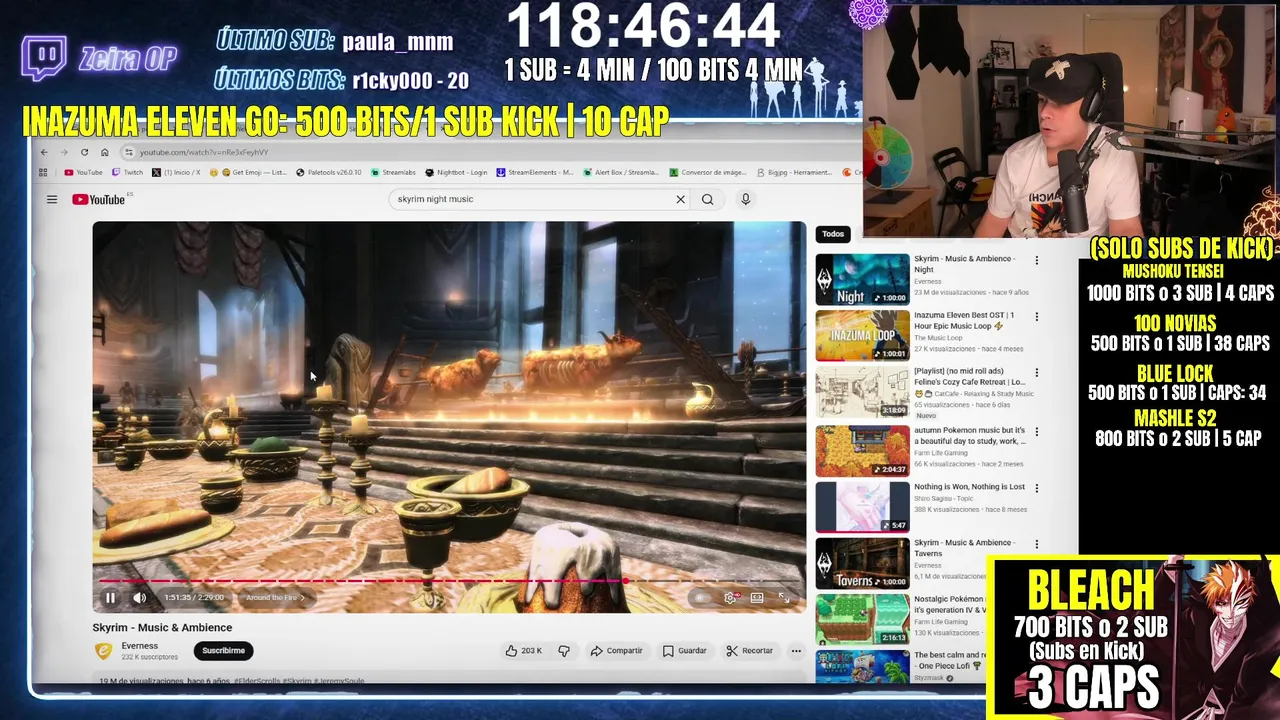This screenshot has width=1280, height=720.
Task: Open the Streamlabs bookmark
Action: (394, 172)
